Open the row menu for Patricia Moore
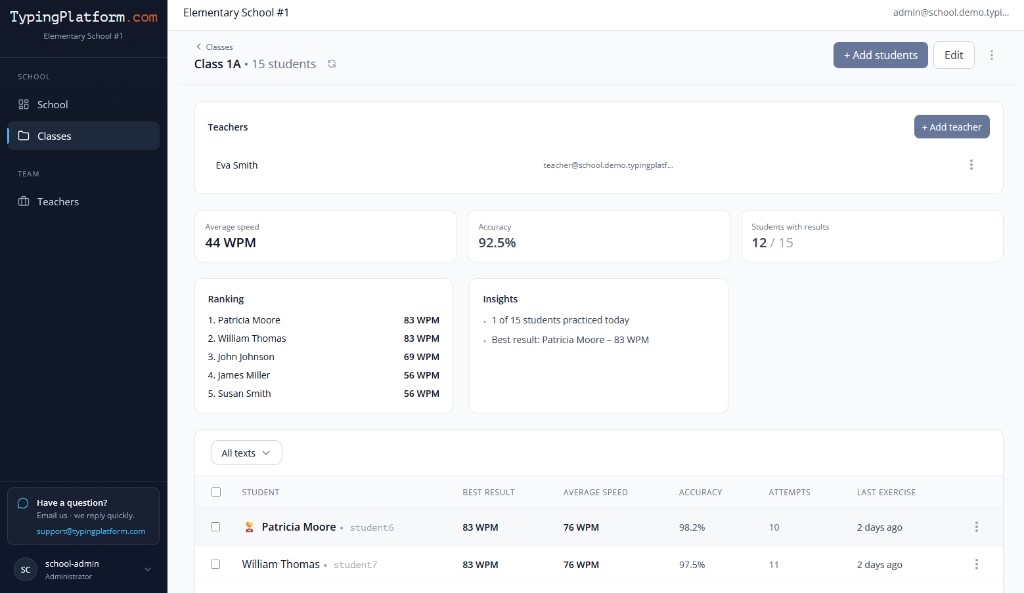This screenshot has width=1024, height=593. (976, 527)
